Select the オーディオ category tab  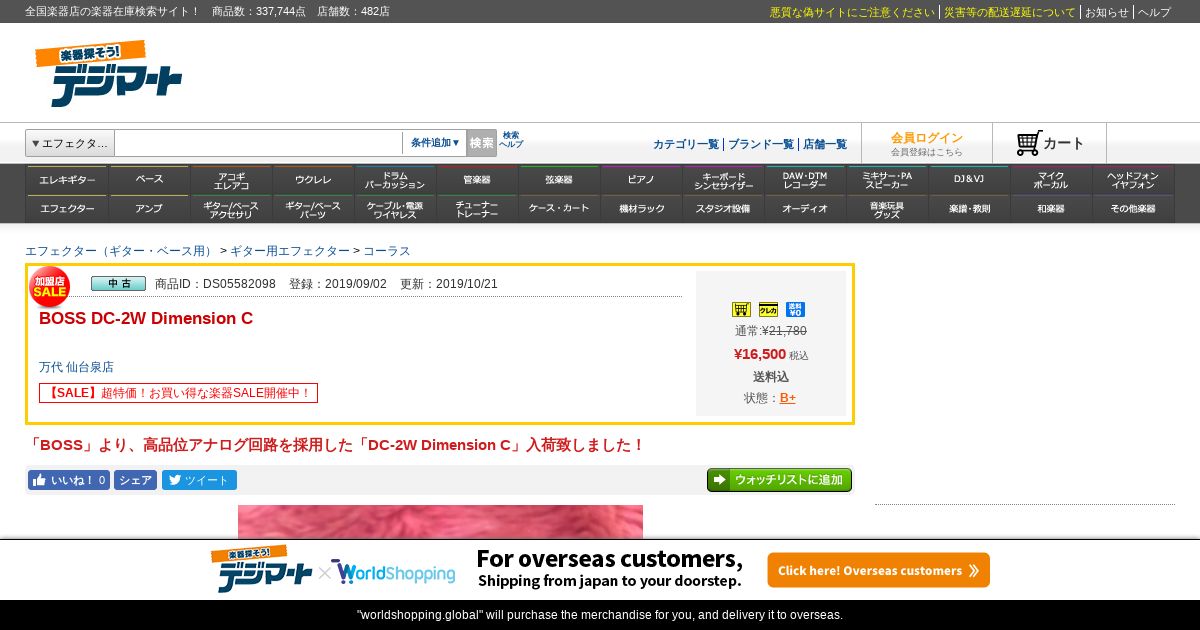point(805,209)
